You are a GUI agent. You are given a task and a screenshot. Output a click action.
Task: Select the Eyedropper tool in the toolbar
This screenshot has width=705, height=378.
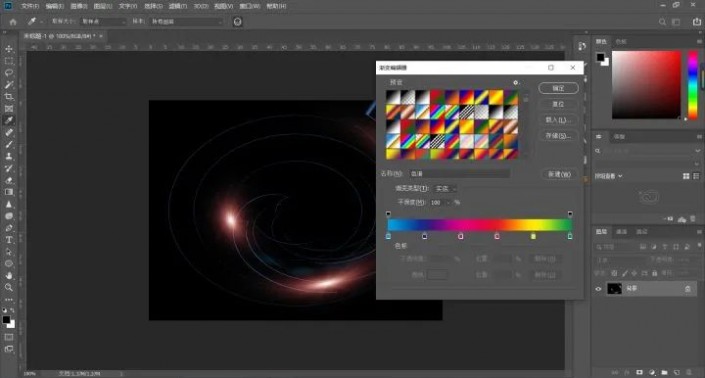coord(9,120)
